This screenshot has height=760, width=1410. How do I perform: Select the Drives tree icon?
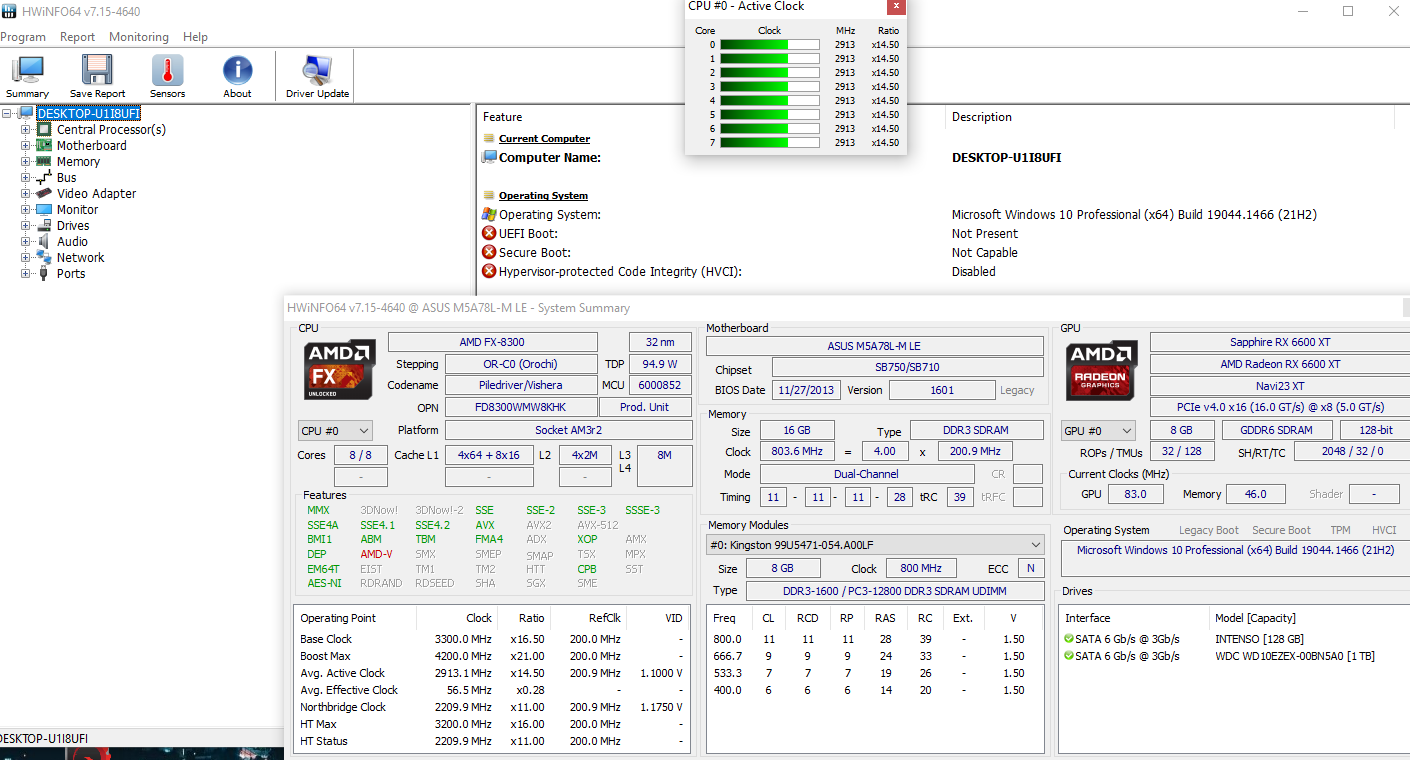click(44, 225)
